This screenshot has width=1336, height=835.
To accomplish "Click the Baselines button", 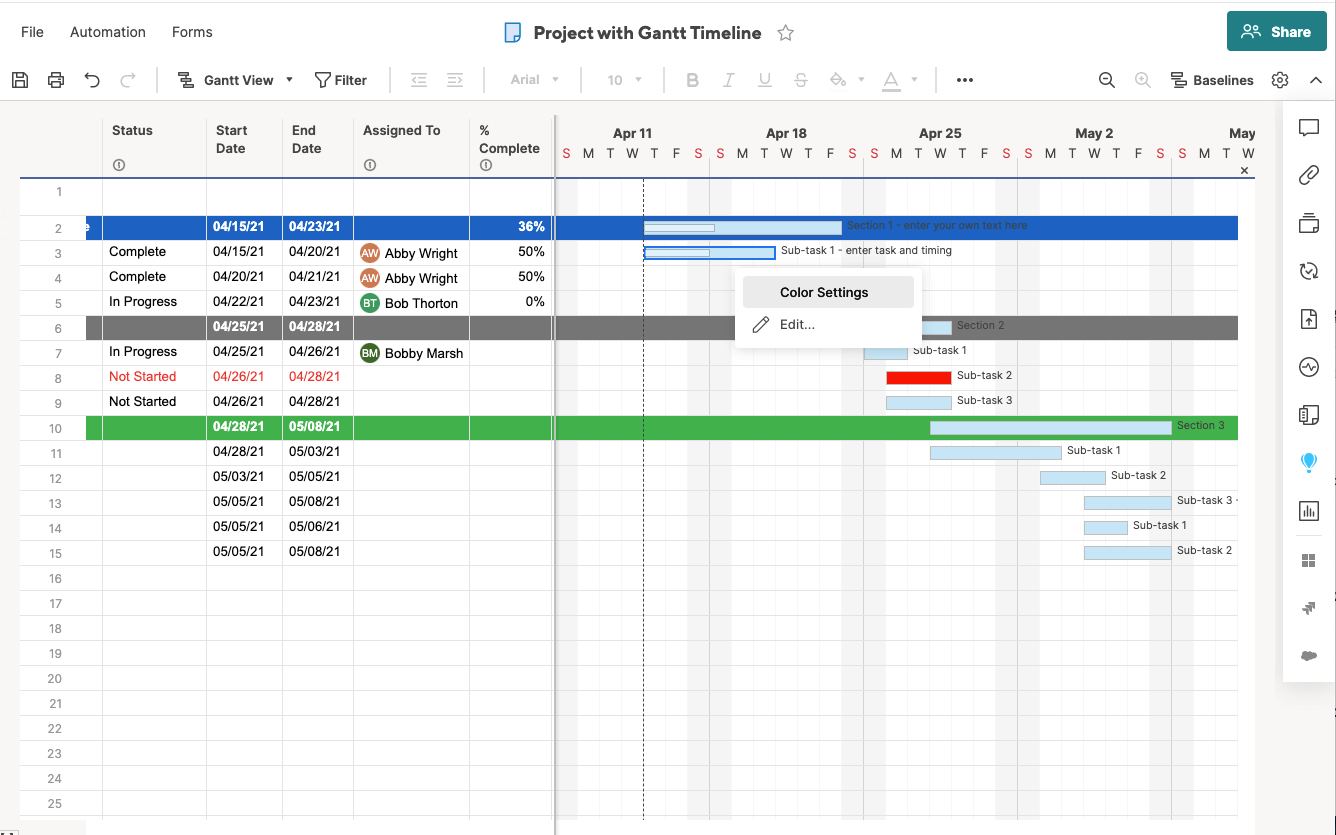I will 1212,80.
